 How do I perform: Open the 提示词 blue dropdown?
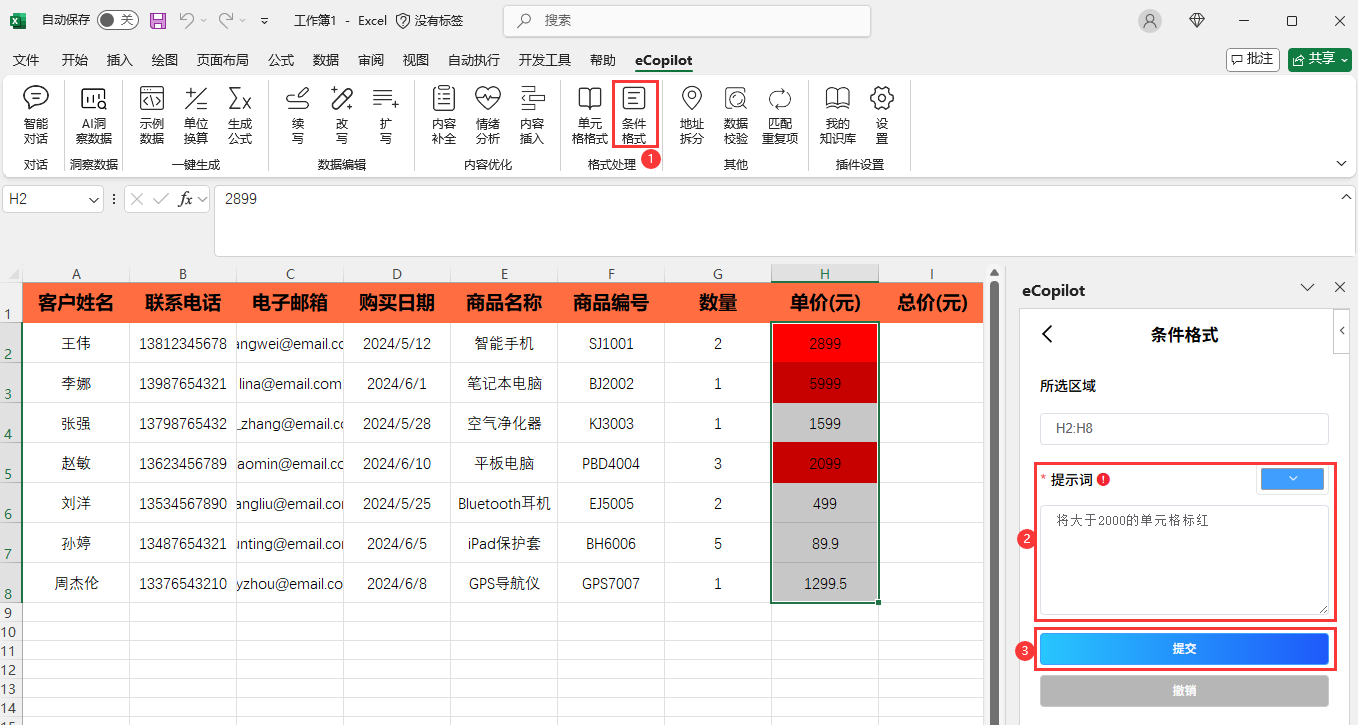point(1292,480)
